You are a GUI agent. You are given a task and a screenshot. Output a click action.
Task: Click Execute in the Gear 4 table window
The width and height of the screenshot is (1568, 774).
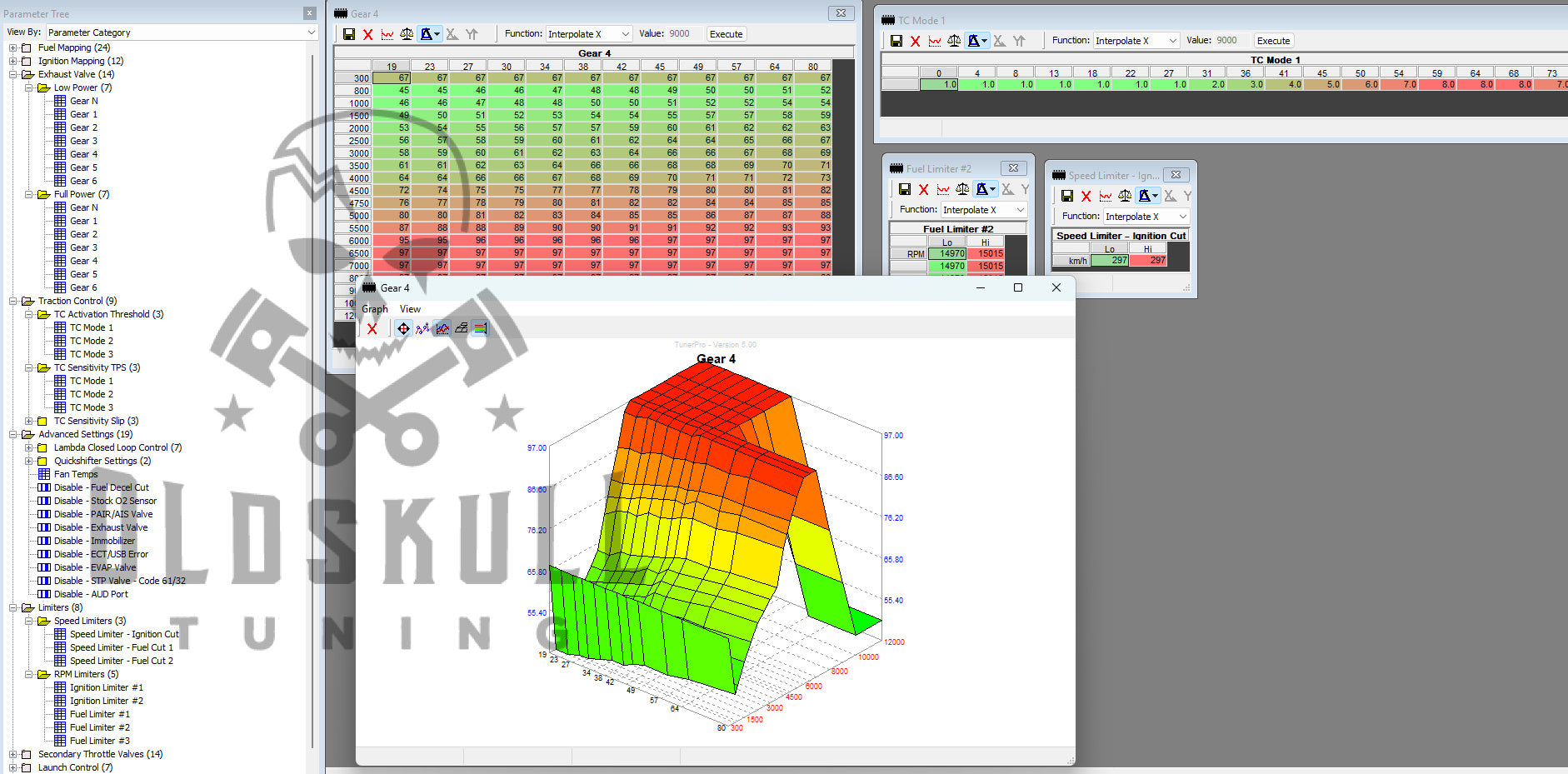pos(726,34)
